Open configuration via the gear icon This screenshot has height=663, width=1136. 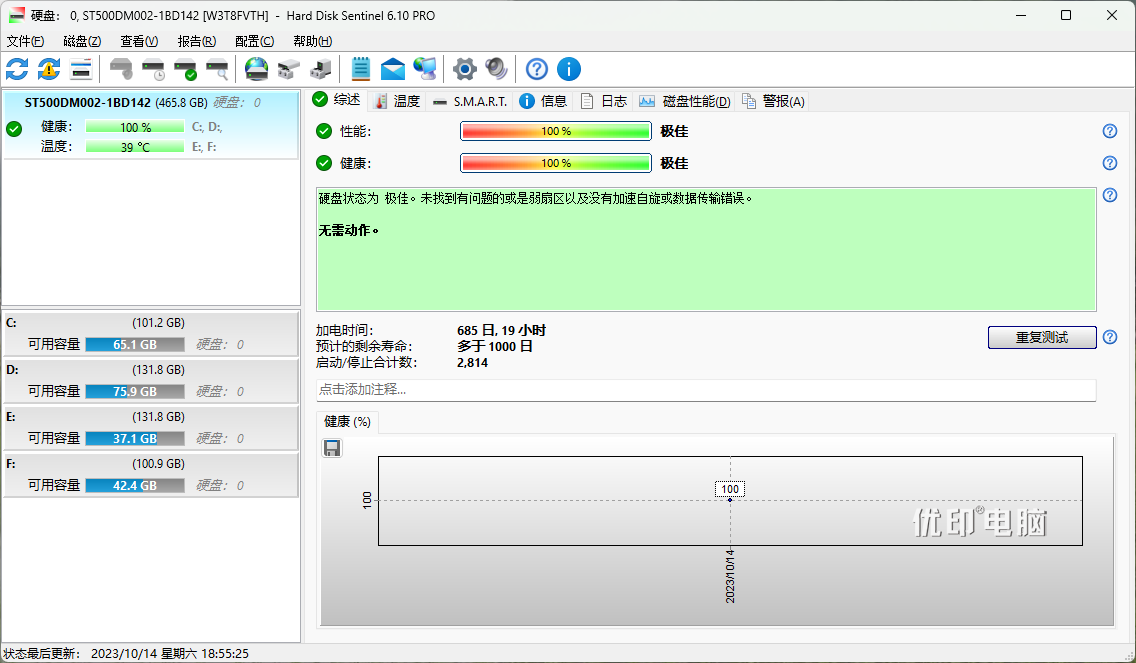(464, 70)
